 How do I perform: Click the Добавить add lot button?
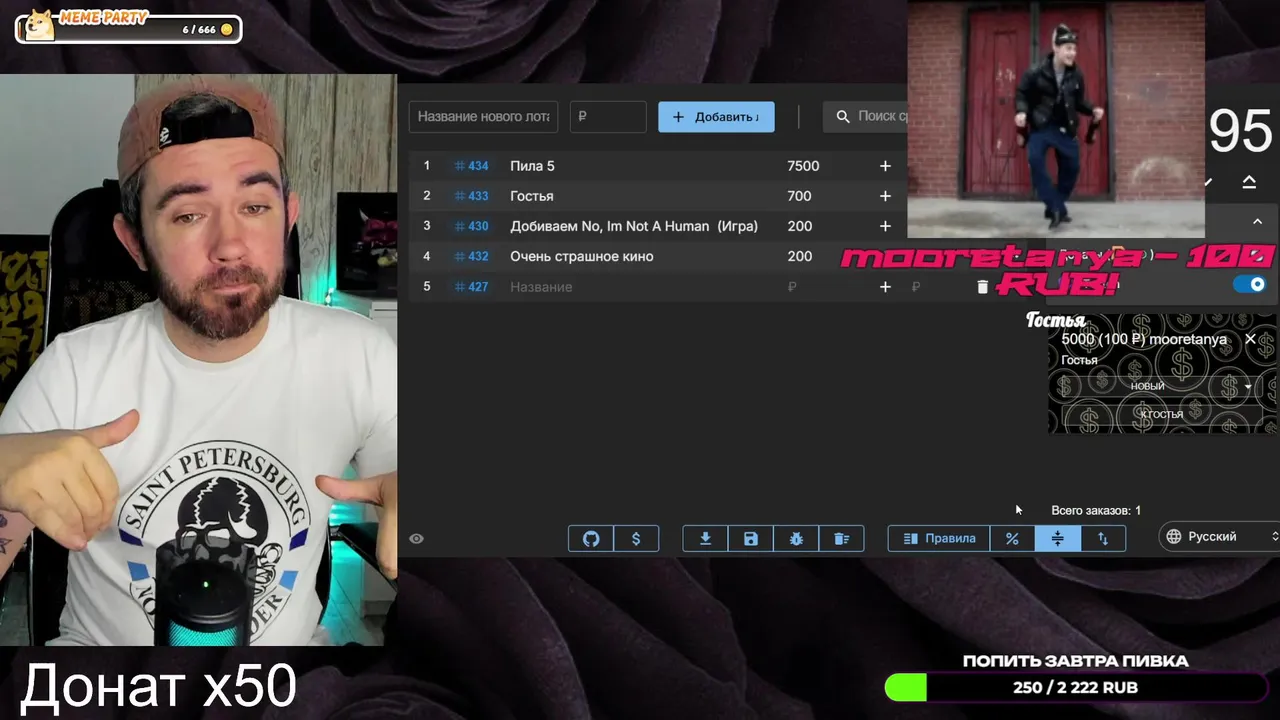pos(716,117)
